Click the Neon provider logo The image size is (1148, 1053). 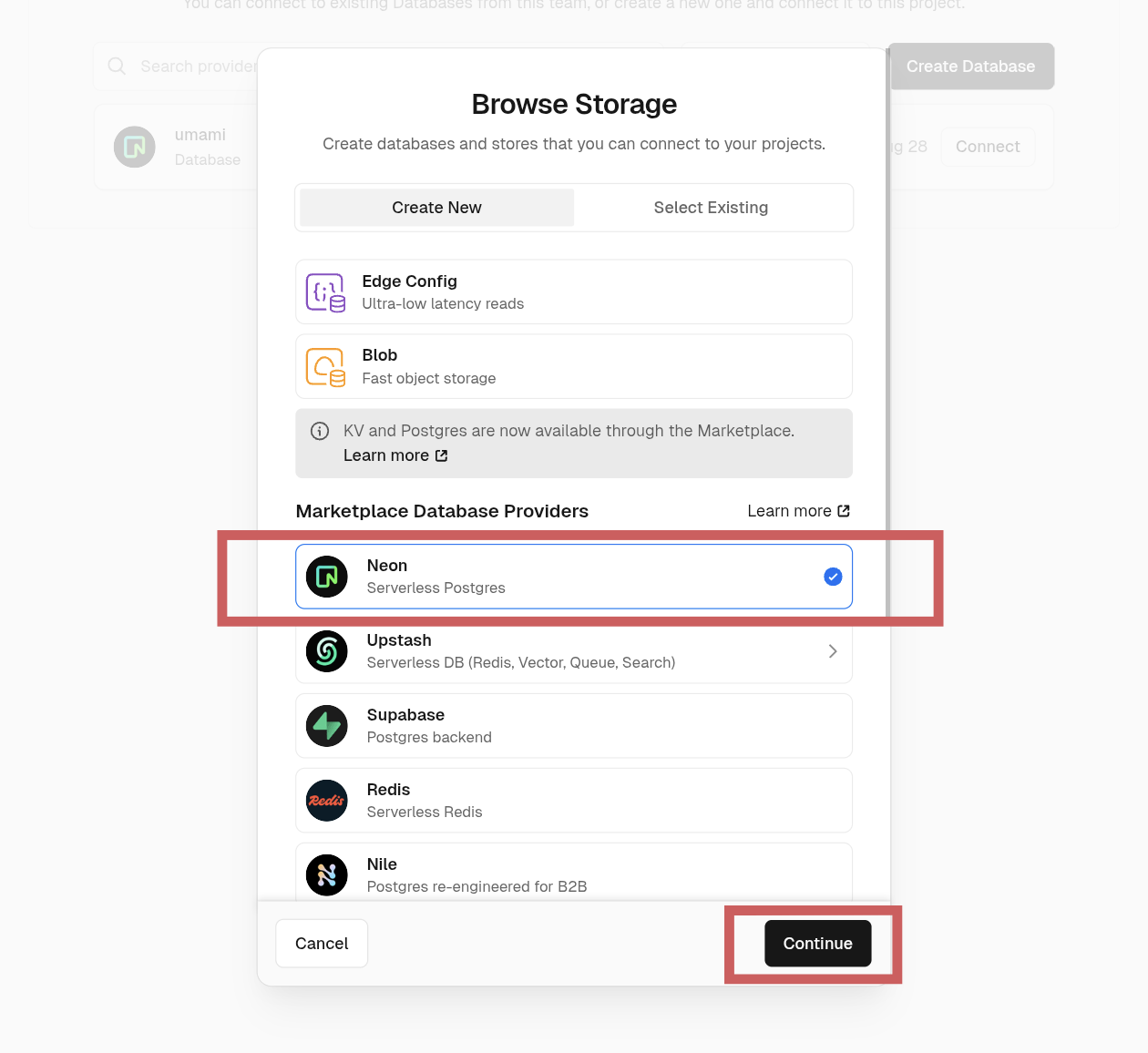(x=327, y=577)
